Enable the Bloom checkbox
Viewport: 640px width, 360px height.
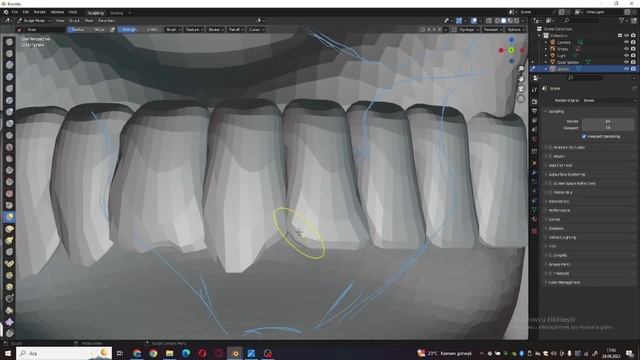(x=550, y=156)
